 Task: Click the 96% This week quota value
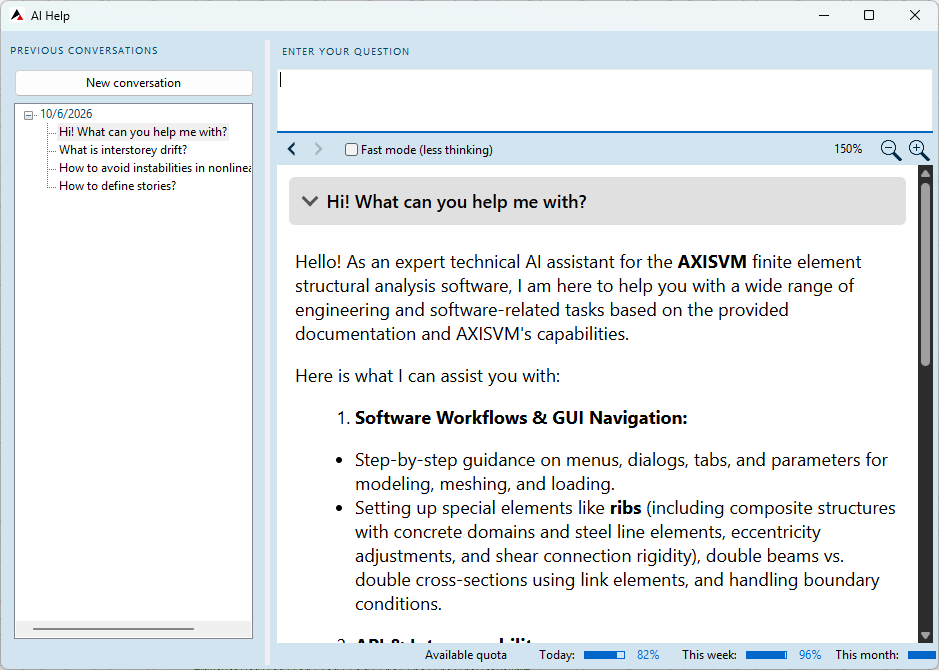pyautogui.click(x=810, y=655)
